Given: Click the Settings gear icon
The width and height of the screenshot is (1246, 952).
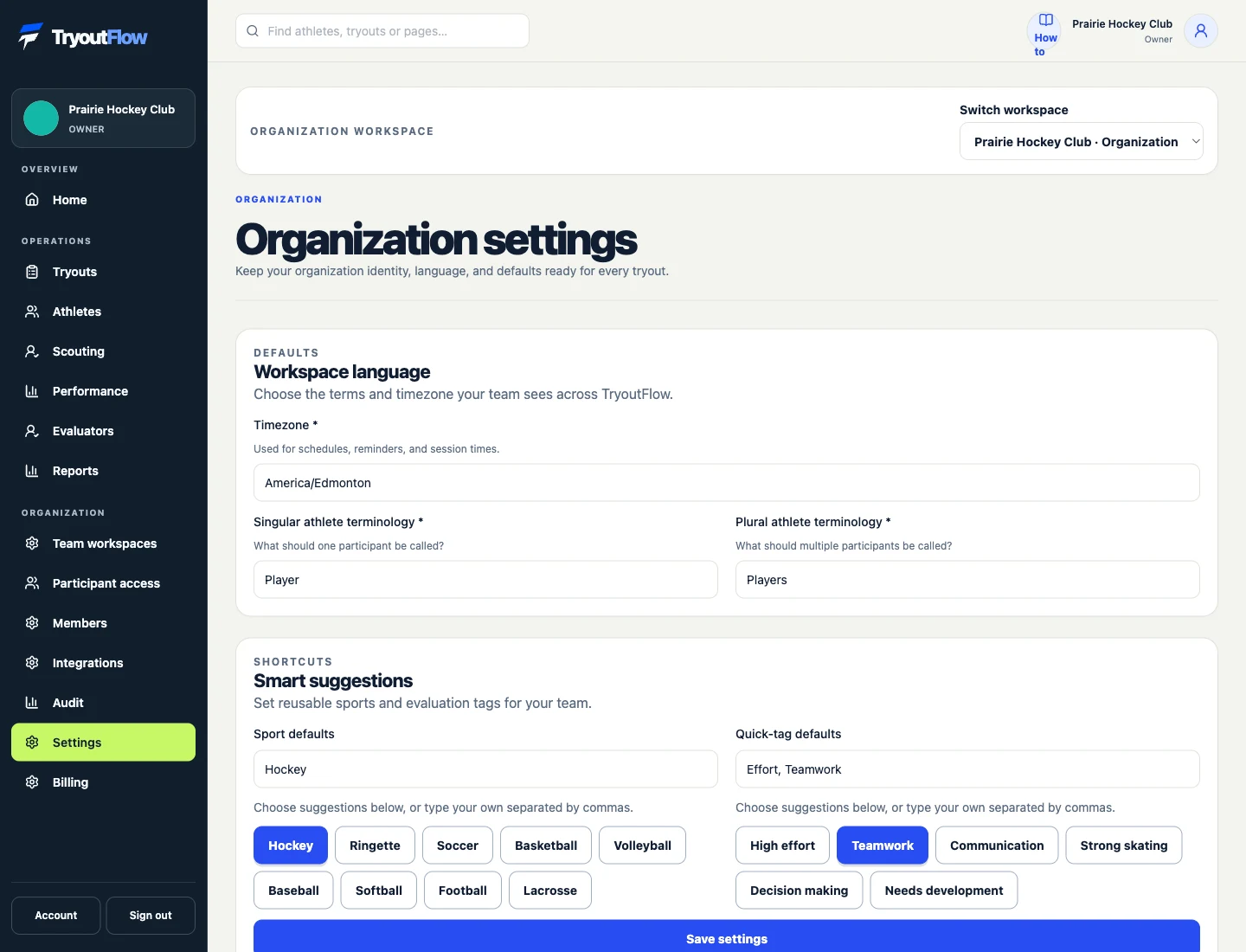Looking at the screenshot, I should click(32, 743).
